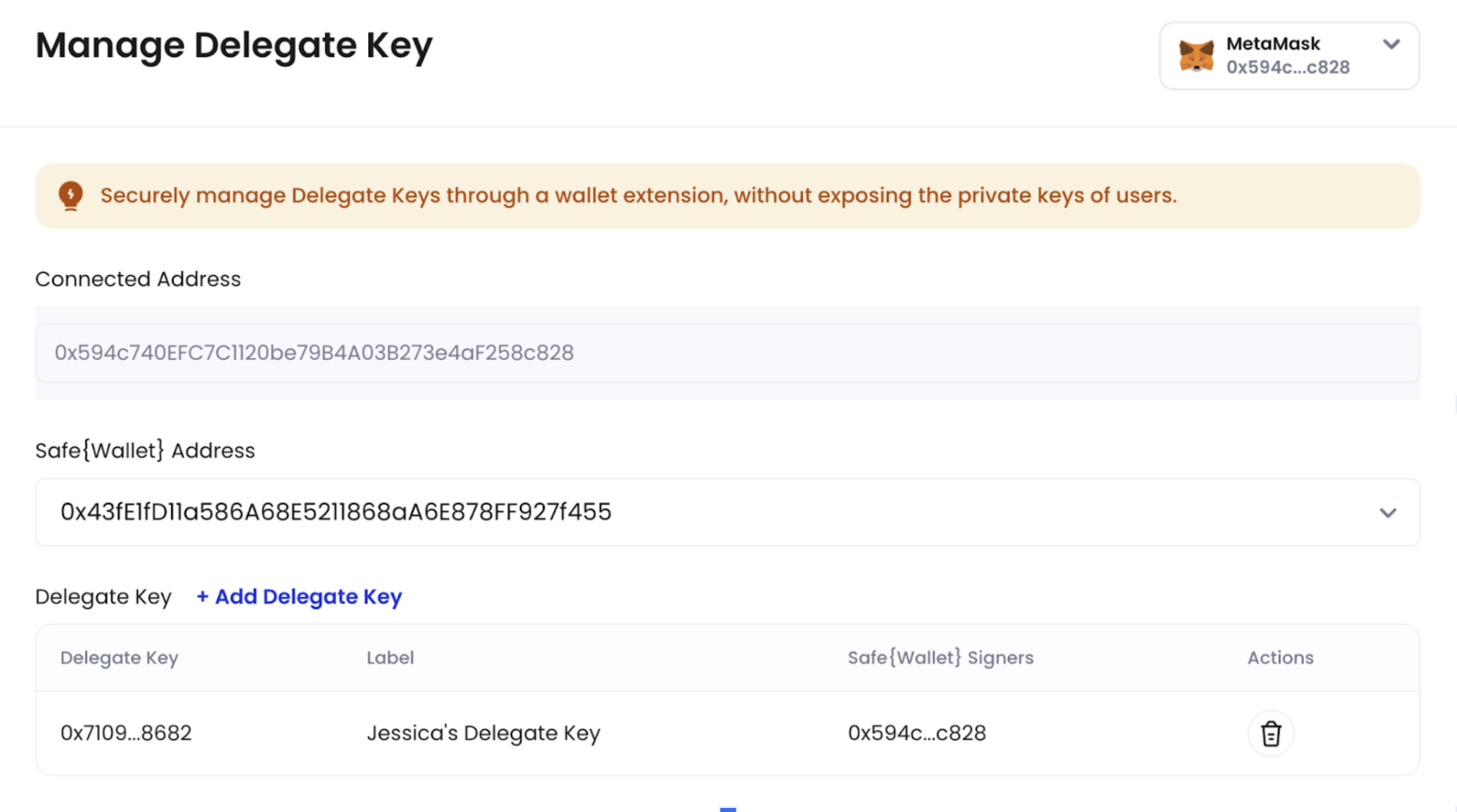Open the Safe{Wallet} Address dropdown arrow
1457x812 pixels.
coord(1388,513)
